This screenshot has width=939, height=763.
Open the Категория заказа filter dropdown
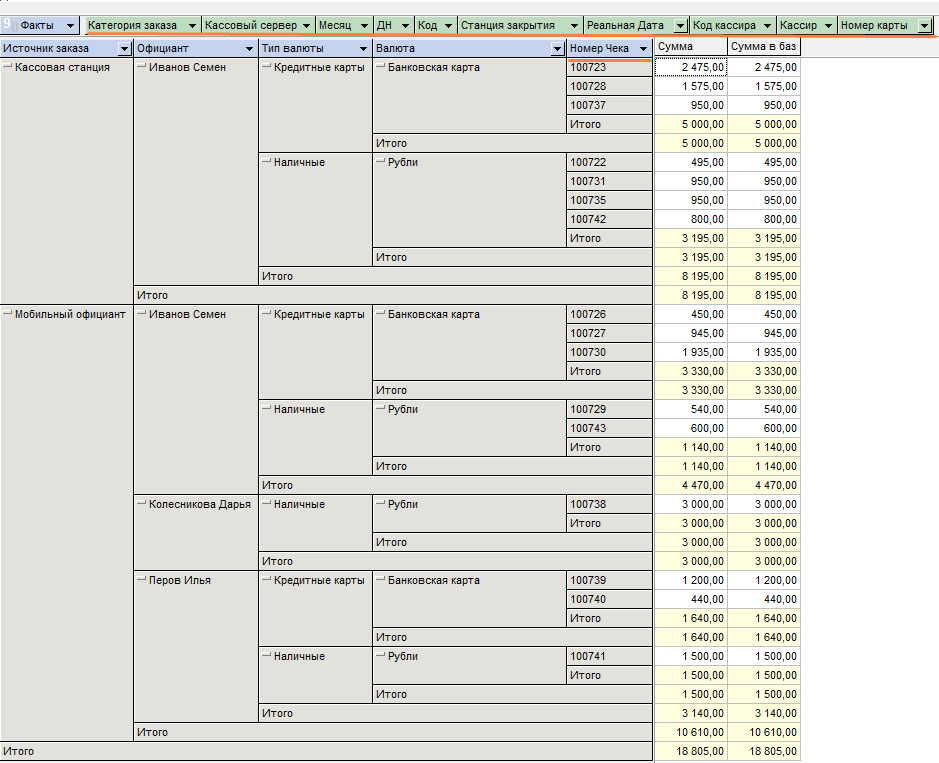192,25
